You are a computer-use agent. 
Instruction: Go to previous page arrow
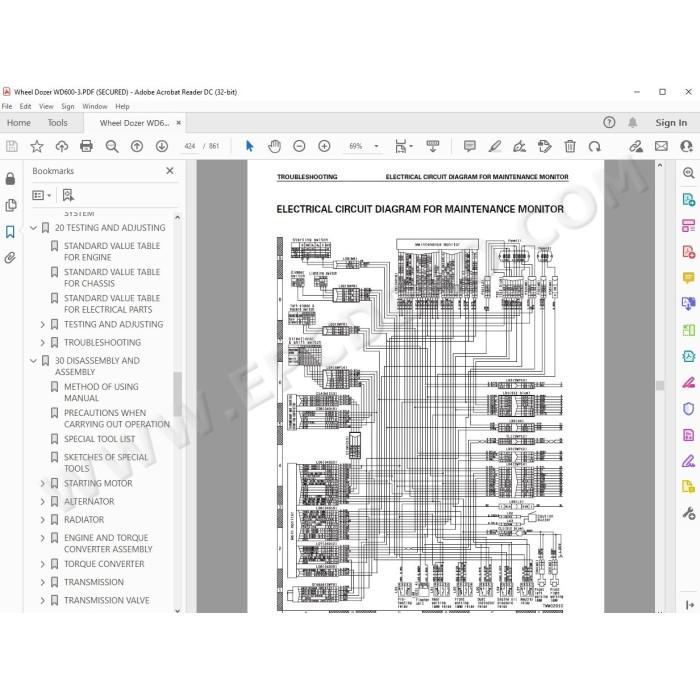pyautogui.click(x=137, y=146)
